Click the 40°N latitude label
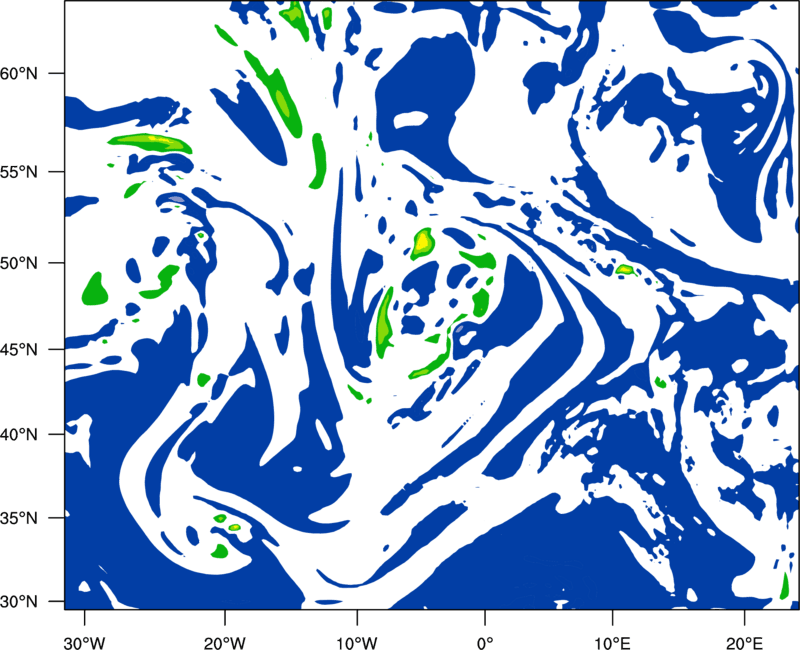 (19, 435)
